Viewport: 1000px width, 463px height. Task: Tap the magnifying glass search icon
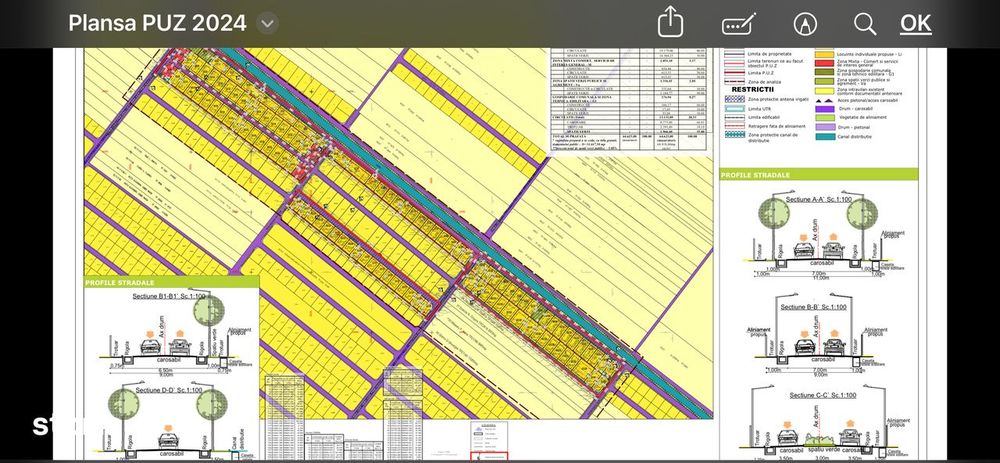(x=865, y=24)
